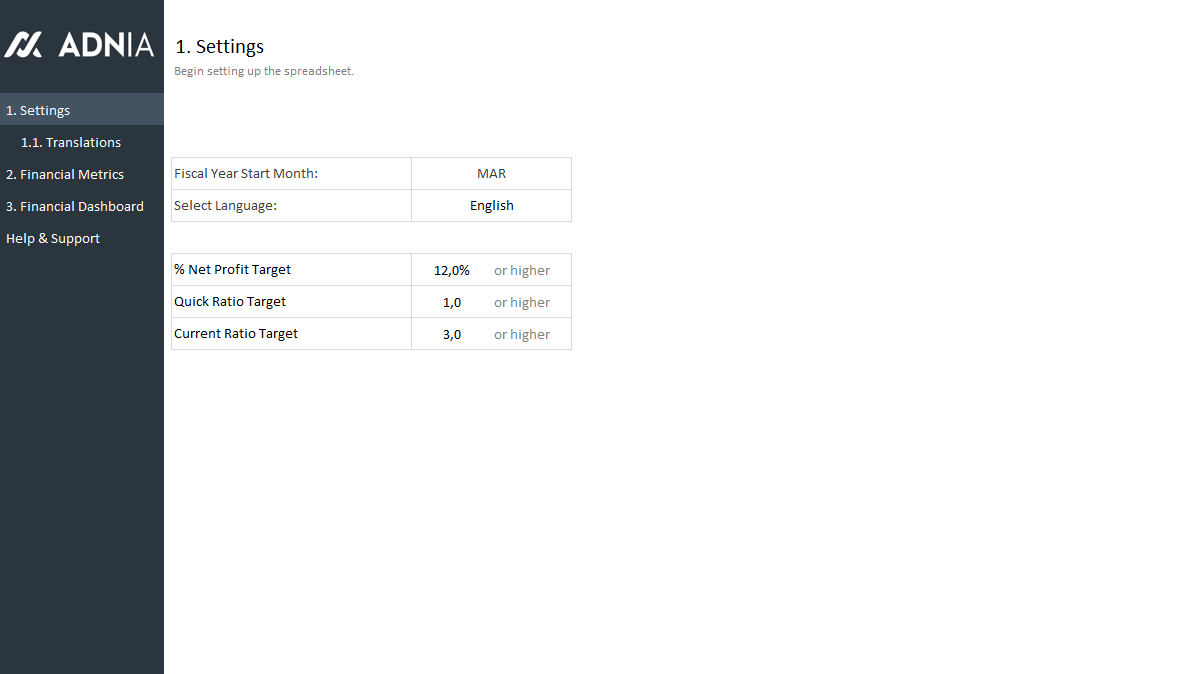1191x674 pixels.
Task: Select the Current Ratio Target value 3,0
Action: click(x=452, y=334)
